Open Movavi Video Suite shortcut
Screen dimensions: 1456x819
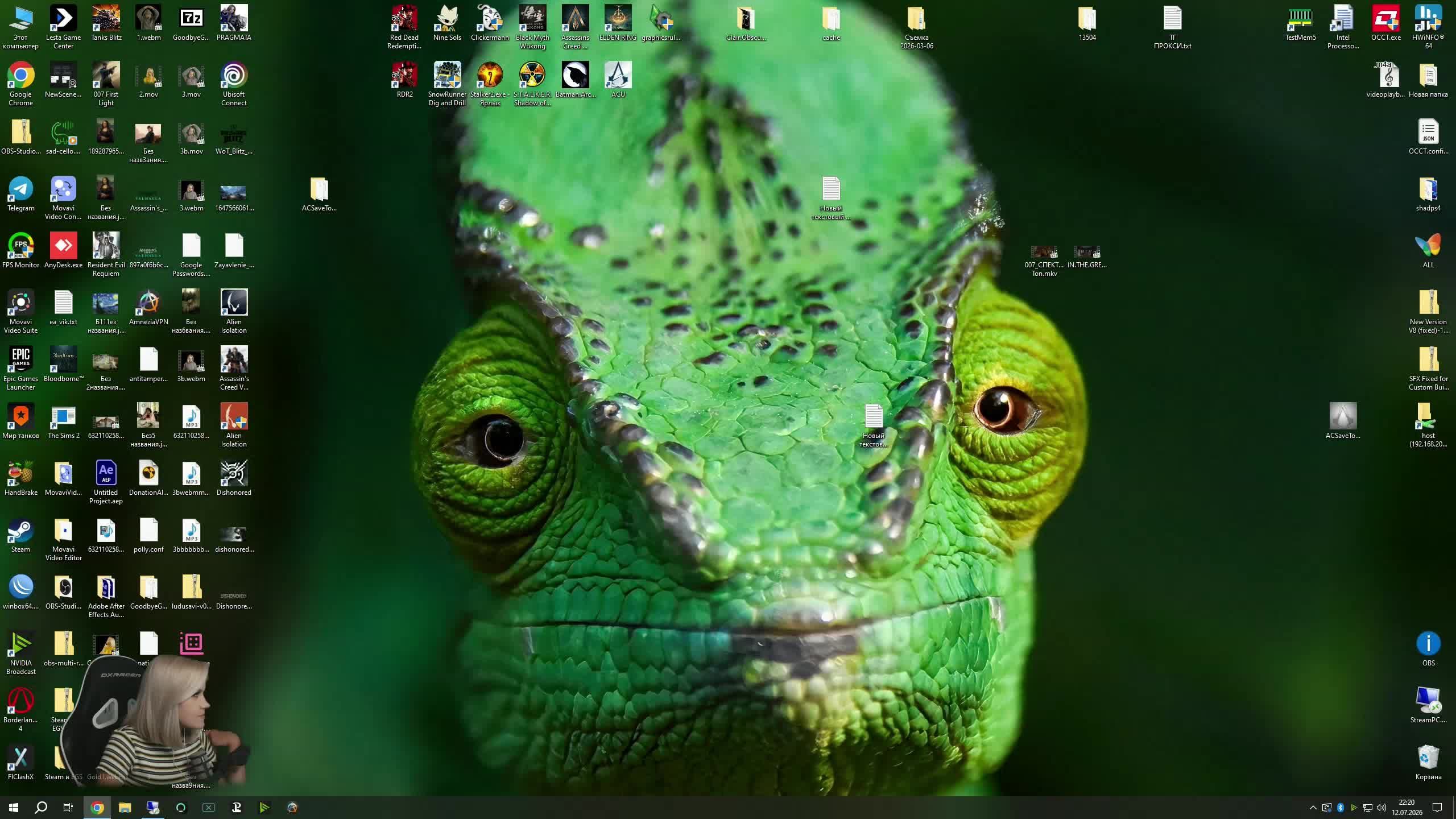(x=20, y=311)
